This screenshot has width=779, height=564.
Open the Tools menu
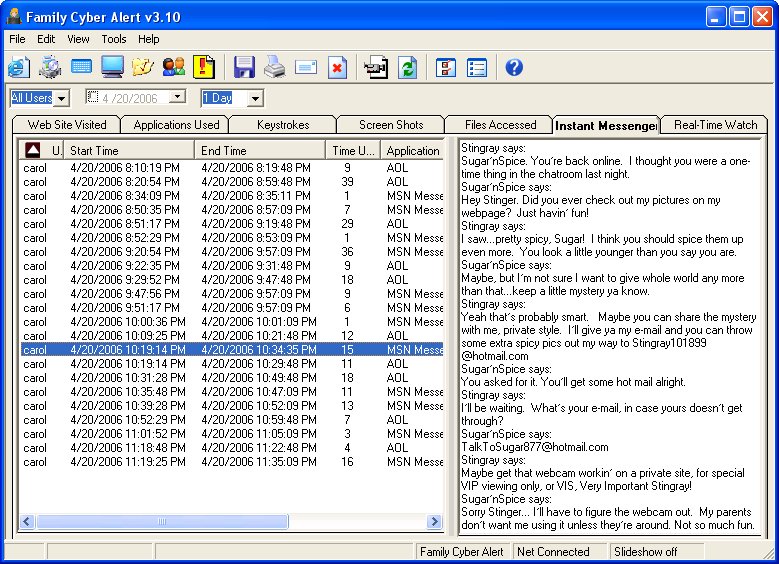coord(114,39)
